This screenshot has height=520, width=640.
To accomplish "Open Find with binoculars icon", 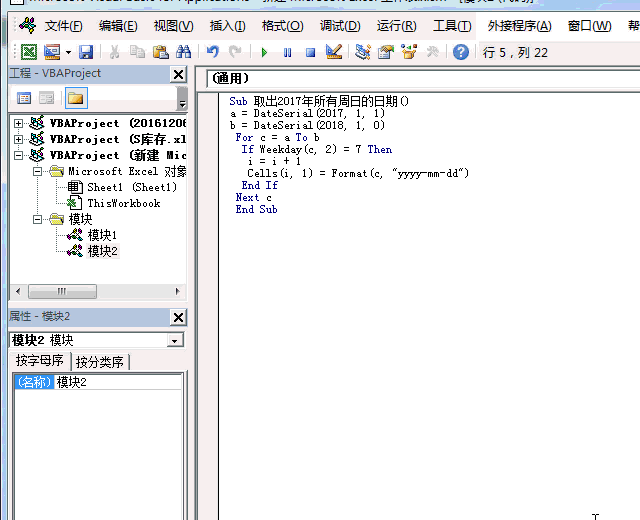I will coord(183,52).
